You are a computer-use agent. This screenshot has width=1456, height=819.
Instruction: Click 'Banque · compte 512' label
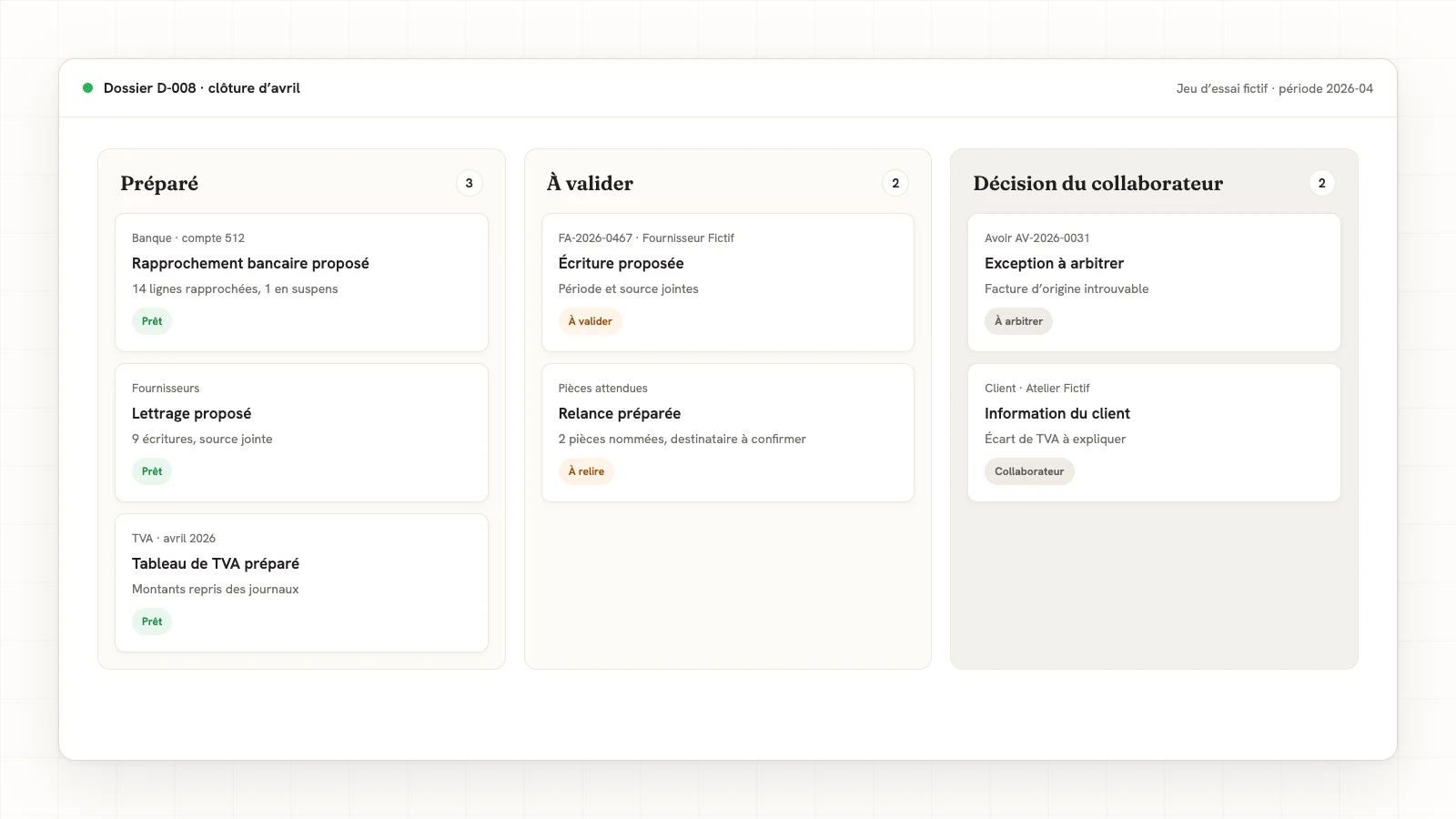(188, 238)
